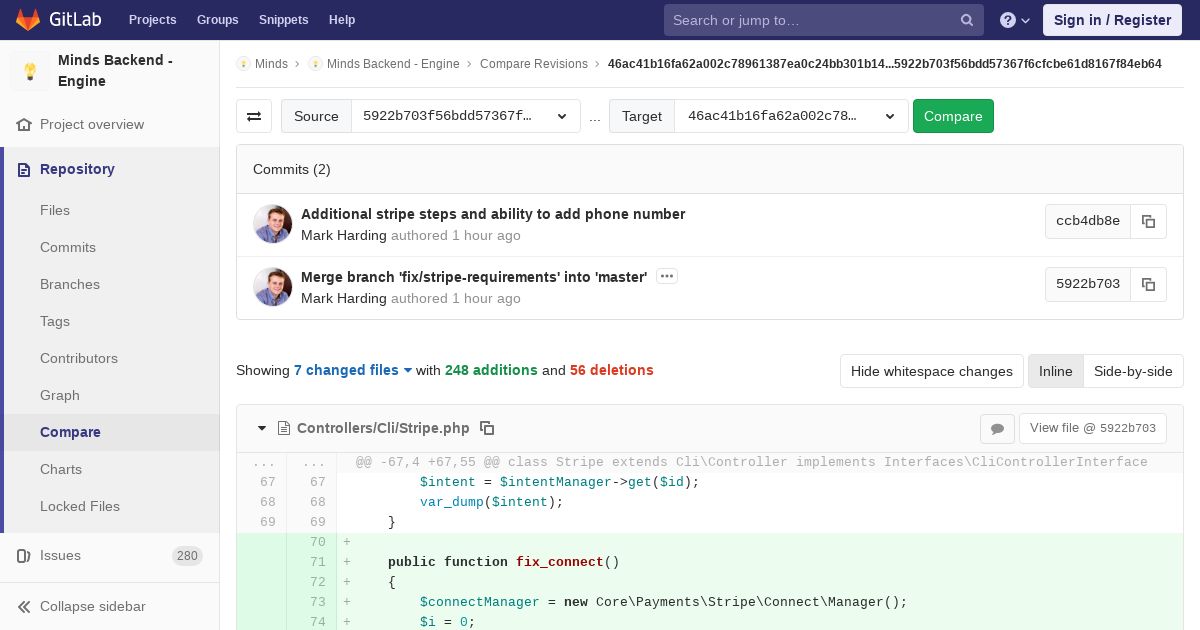This screenshot has height=630, width=1200.
Task: Click Mark Harding author name on first commit
Action: [x=344, y=235]
